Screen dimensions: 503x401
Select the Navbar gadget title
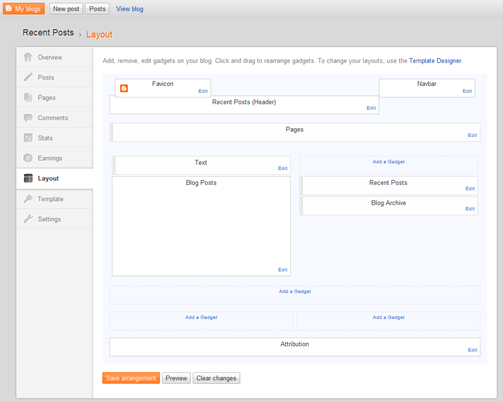tap(427, 84)
